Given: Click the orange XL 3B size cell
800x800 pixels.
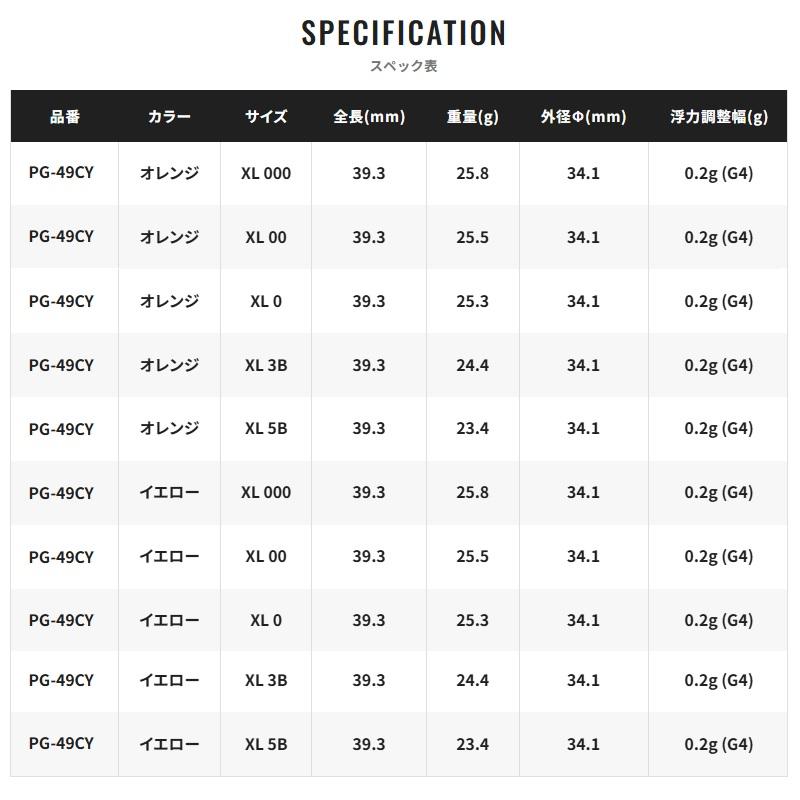Looking at the screenshot, I should pyautogui.click(x=266, y=365).
